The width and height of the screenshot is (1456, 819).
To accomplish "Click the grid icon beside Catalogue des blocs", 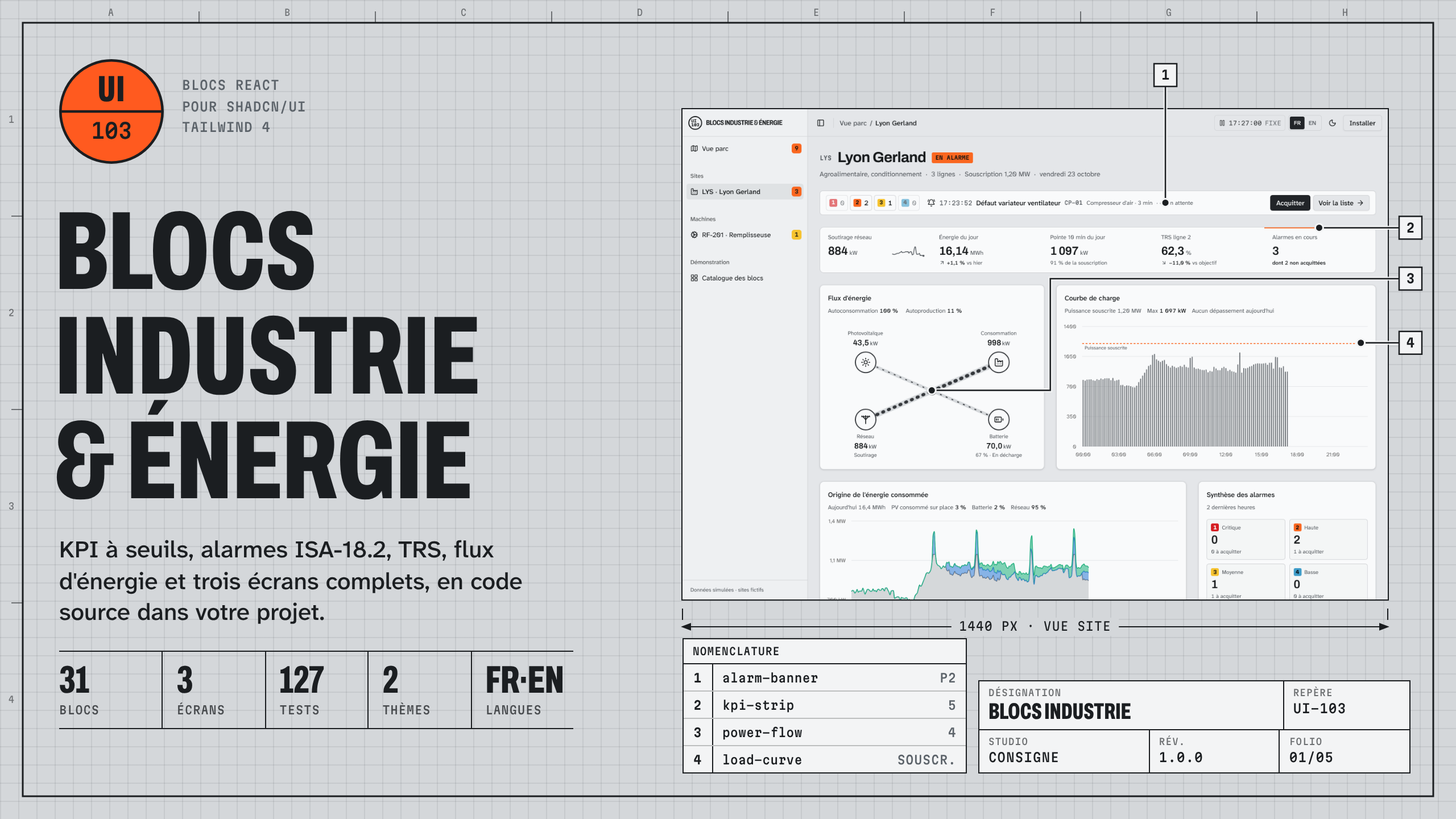I will (694, 278).
